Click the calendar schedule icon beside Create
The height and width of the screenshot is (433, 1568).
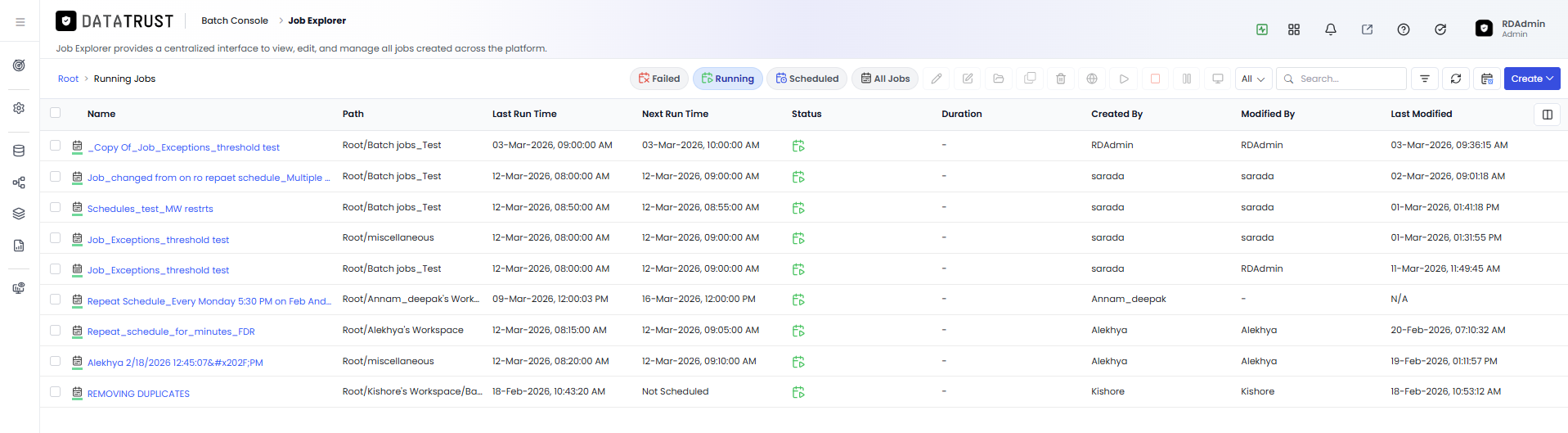[x=1487, y=79]
